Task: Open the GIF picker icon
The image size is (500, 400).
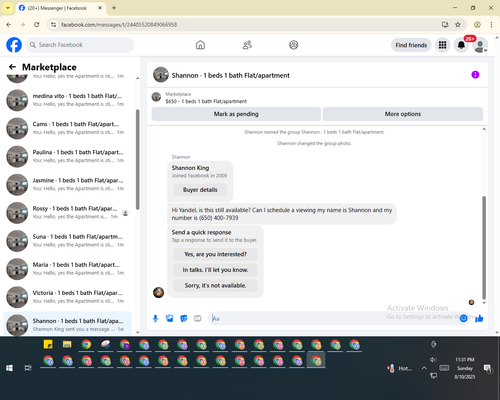Action: point(198,319)
